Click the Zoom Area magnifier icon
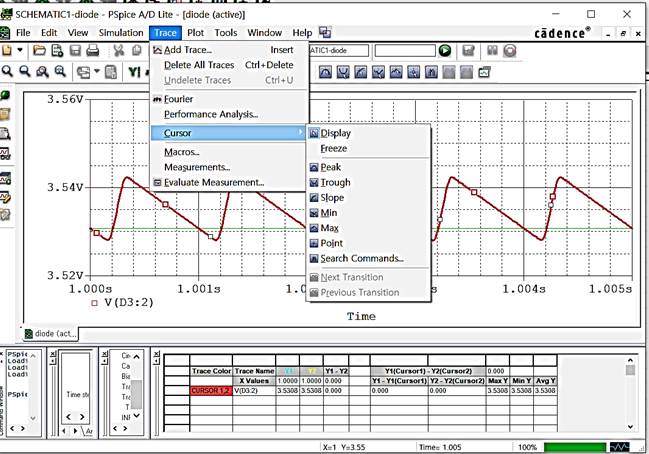This screenshot has width=649, height=454. point(43,72)
